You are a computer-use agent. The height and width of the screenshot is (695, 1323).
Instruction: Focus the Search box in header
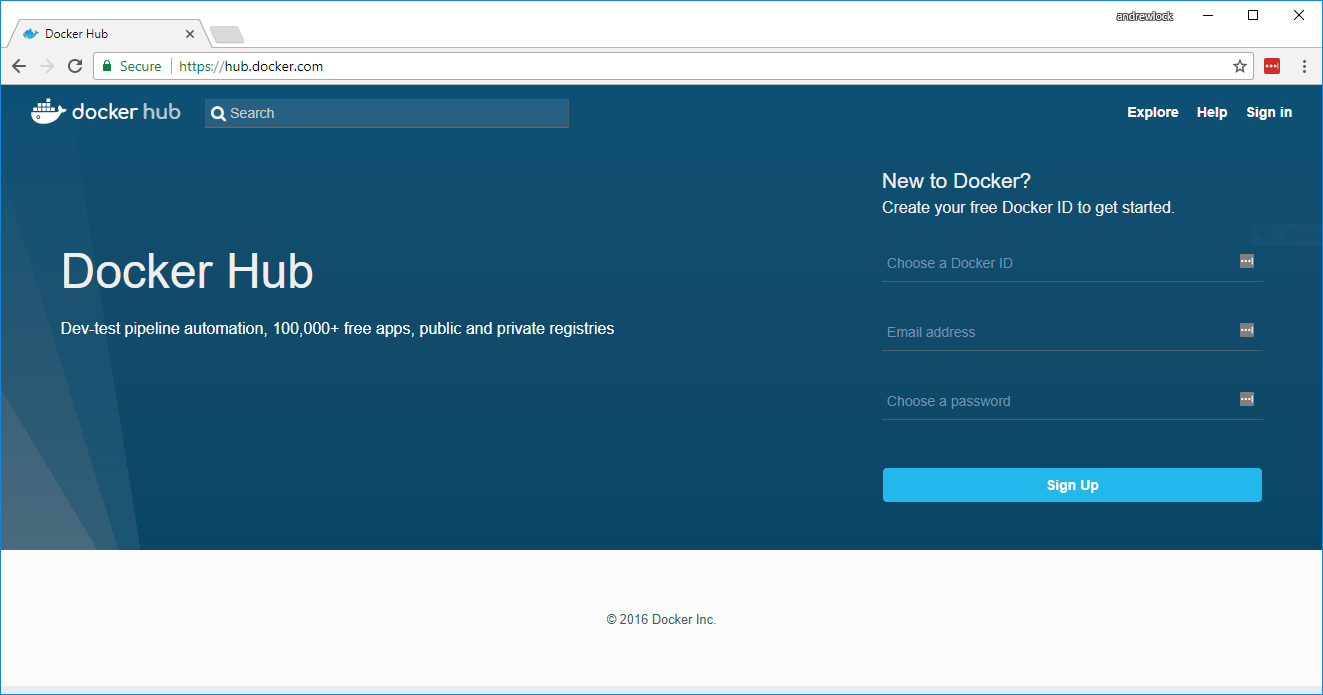387,113
